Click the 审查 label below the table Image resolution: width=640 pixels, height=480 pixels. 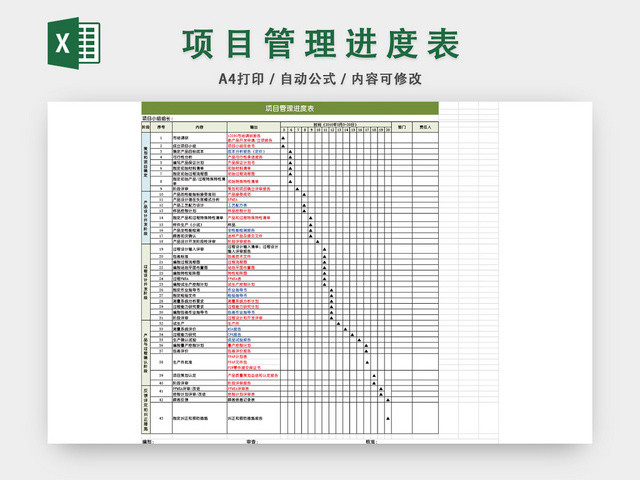click(x=252, y=442)
